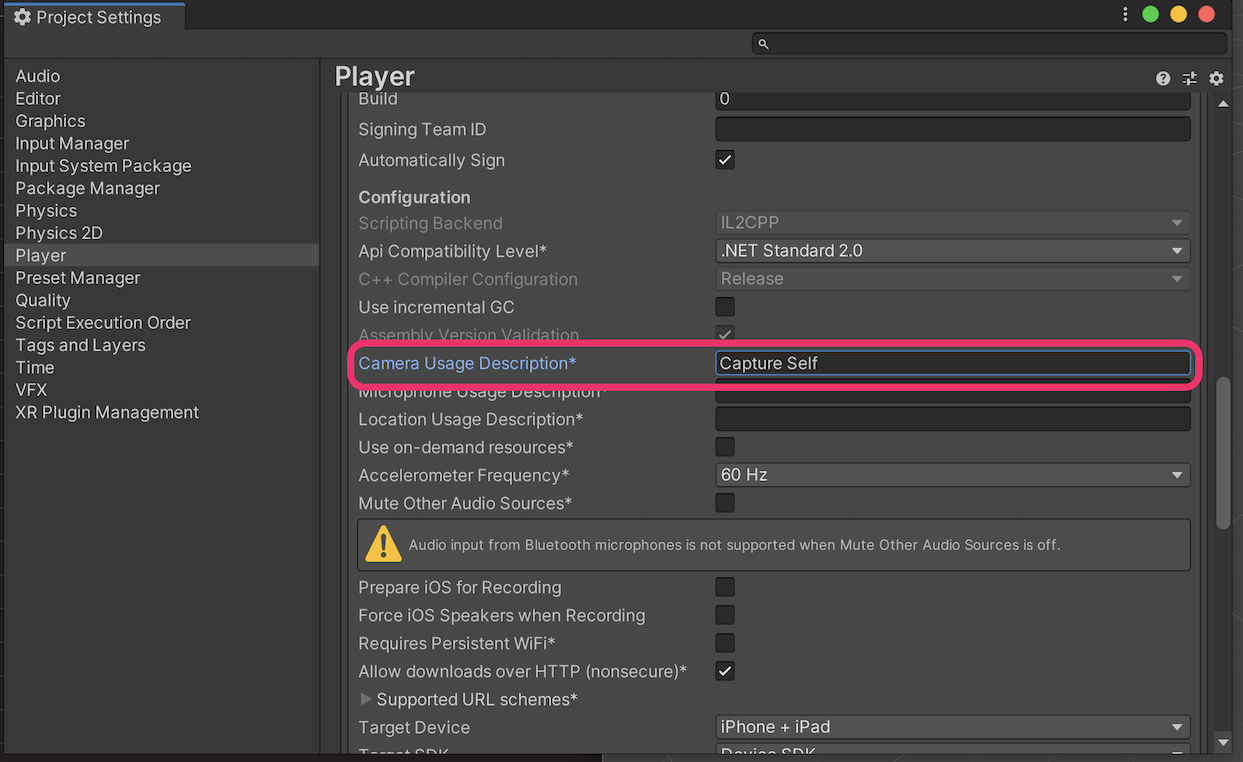
Task: Open the three-dot overflow menu at top right
Action: (x=1125, y=13)
